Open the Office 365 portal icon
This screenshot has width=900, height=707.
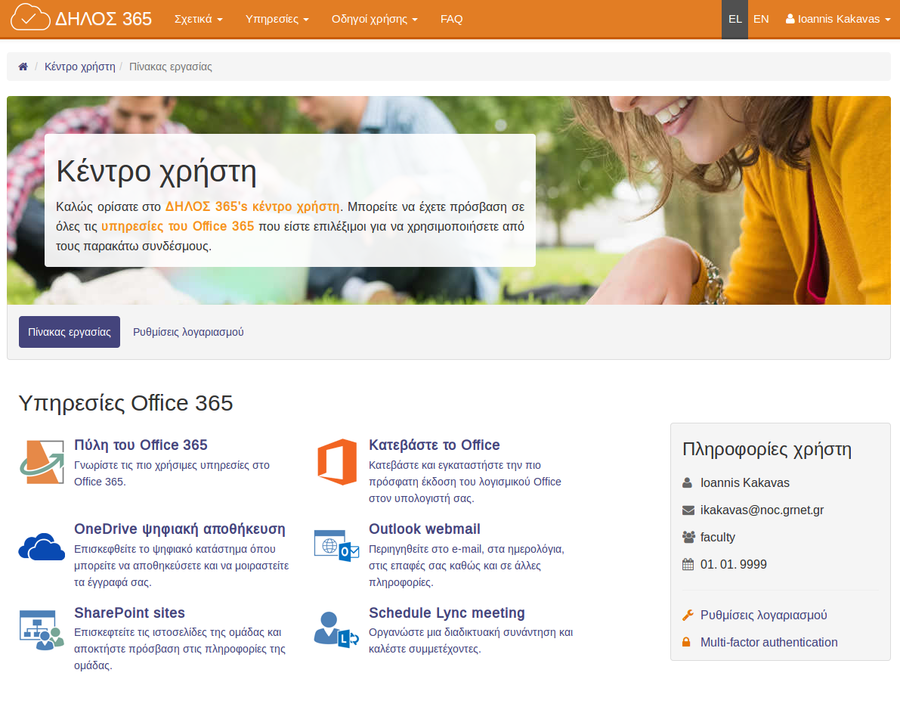pyautogui.click(x=41, y=461)
